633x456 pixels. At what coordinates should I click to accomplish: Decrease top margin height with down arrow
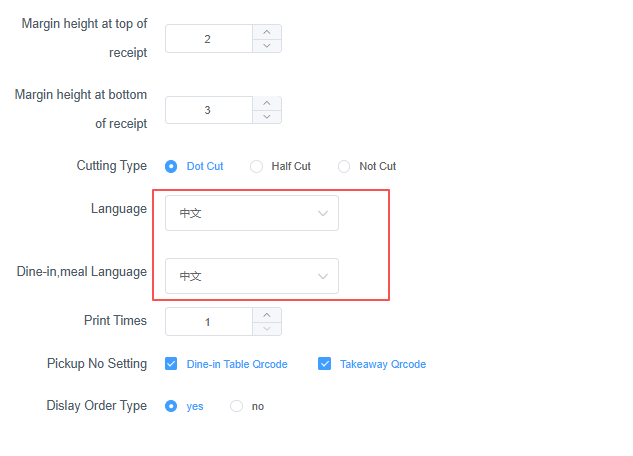[266, 46]
